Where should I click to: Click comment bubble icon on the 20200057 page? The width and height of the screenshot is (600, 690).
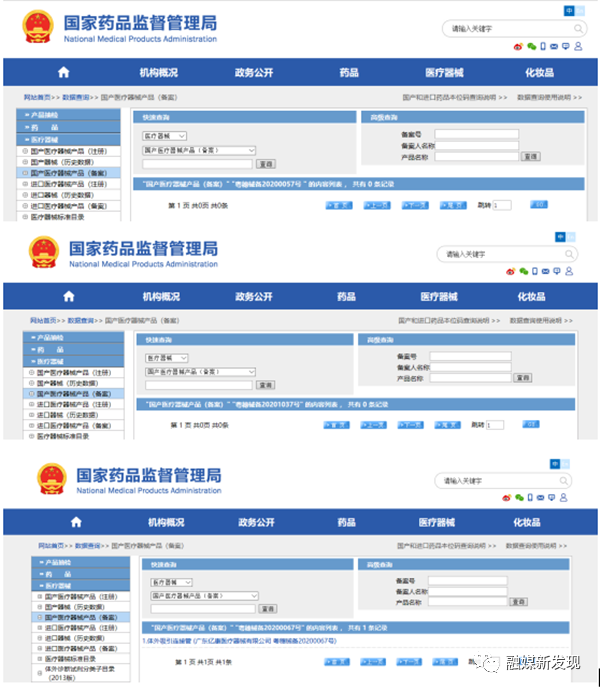tap(566, 47)
